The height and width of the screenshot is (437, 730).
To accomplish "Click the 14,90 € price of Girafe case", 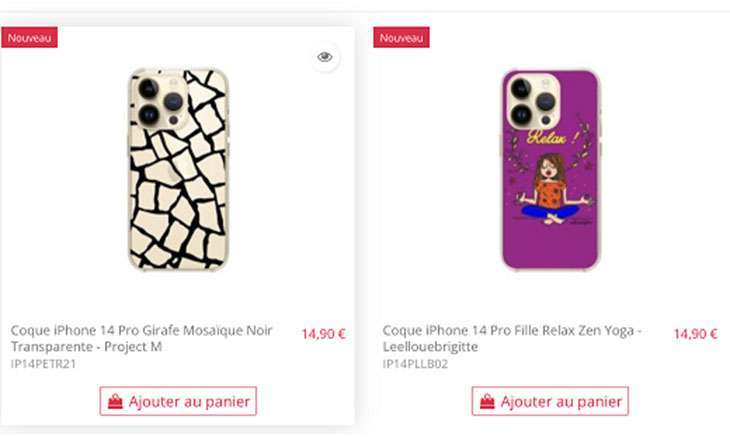I will click(324, 334).
